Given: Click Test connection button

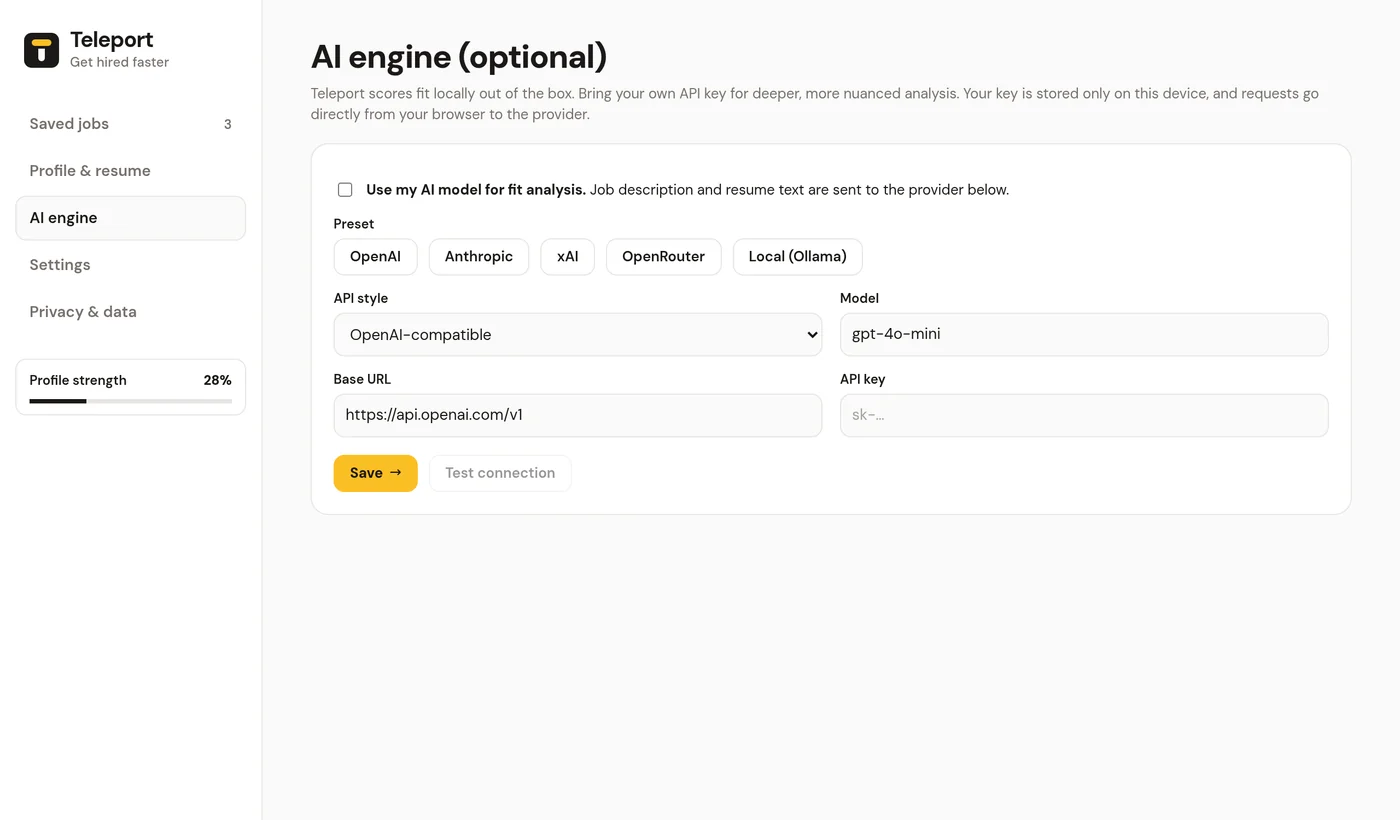Looking at the screenshot, I should pyautogui.click(x=500, y=473).
